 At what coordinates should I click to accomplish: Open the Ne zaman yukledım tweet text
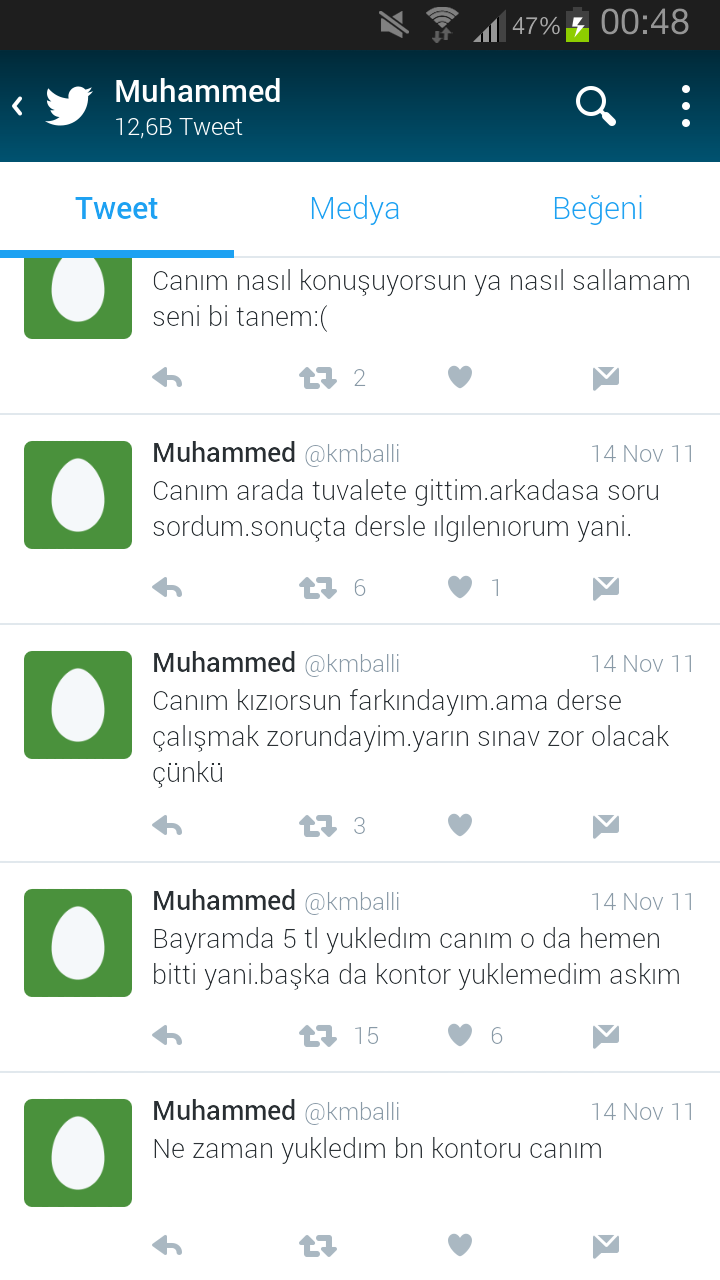377,1149
